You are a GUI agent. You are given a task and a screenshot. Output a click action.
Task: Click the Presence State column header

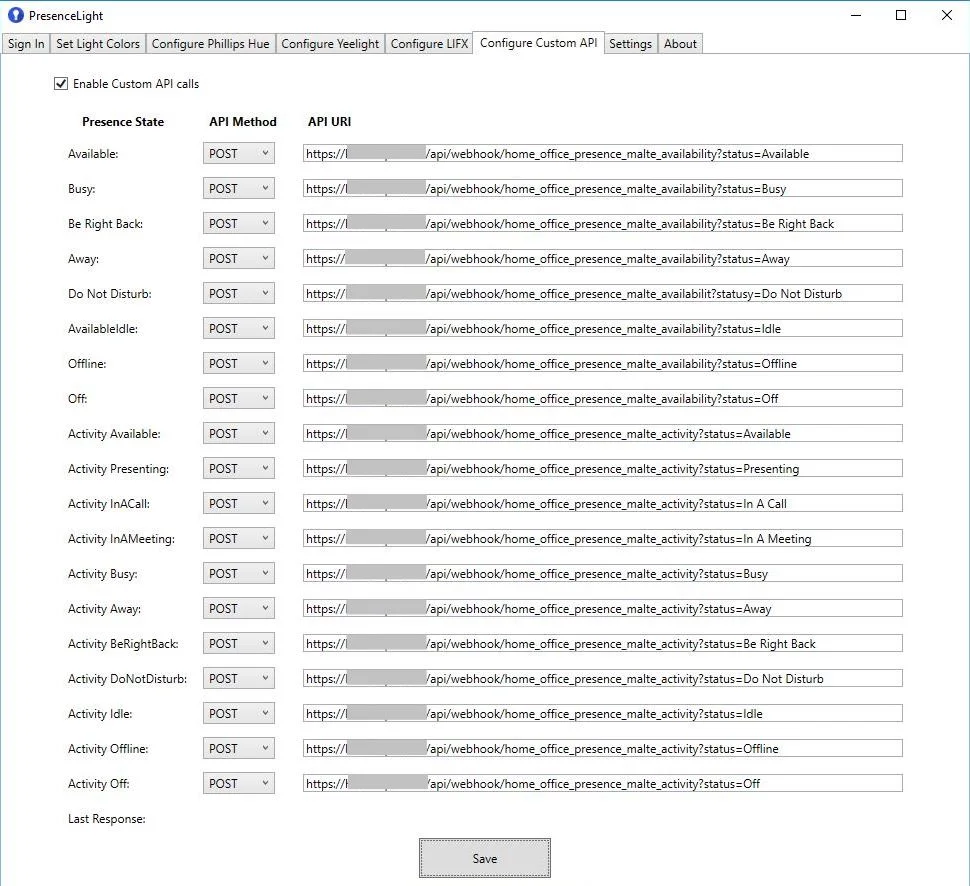pos(123,122)
